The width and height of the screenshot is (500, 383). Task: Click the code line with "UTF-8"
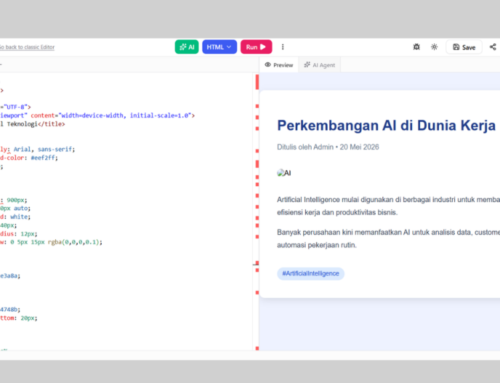coord(15,107)
